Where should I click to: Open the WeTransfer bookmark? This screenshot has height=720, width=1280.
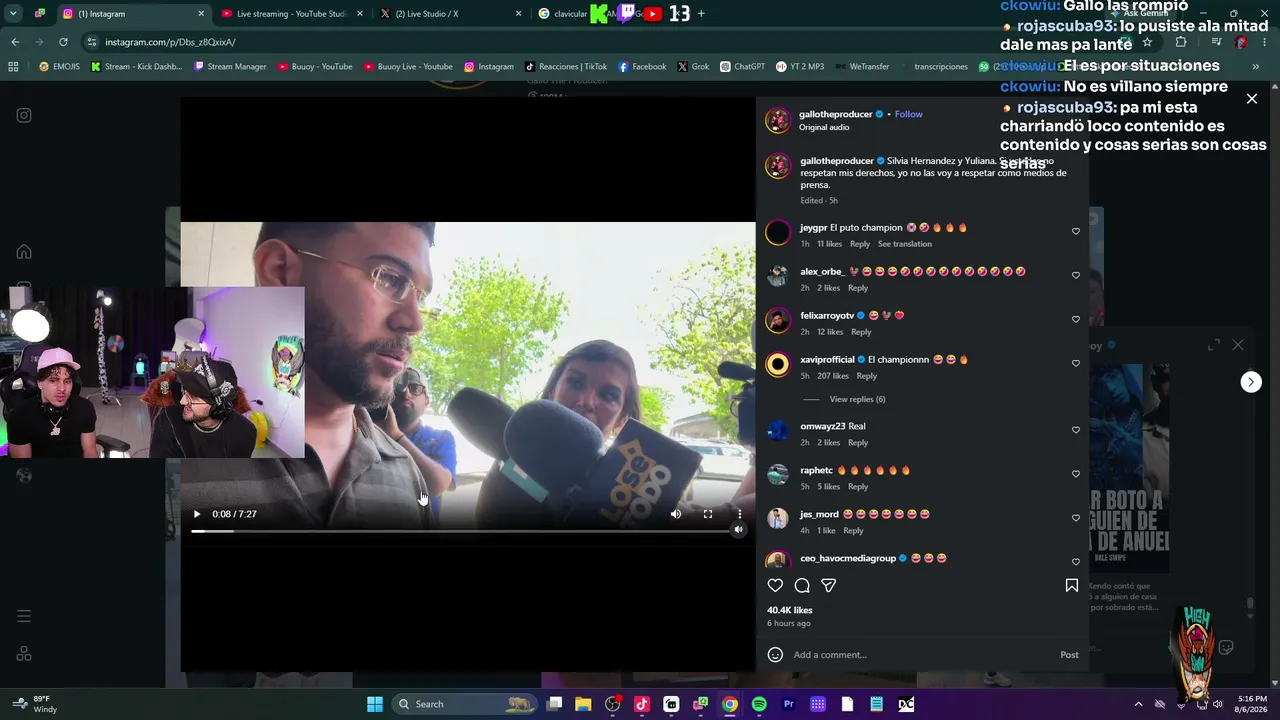click(862, 67)
